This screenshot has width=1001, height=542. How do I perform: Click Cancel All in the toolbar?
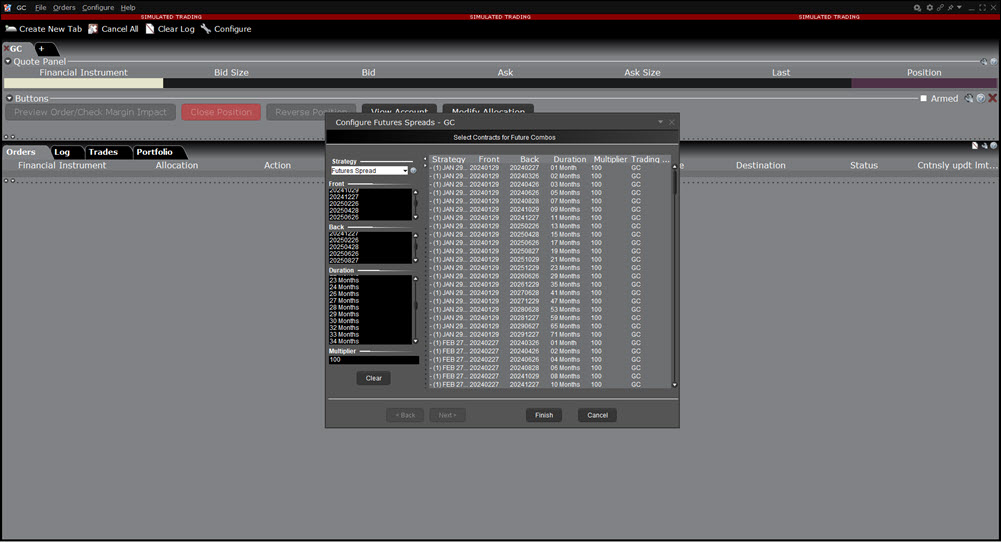point(113,29)
